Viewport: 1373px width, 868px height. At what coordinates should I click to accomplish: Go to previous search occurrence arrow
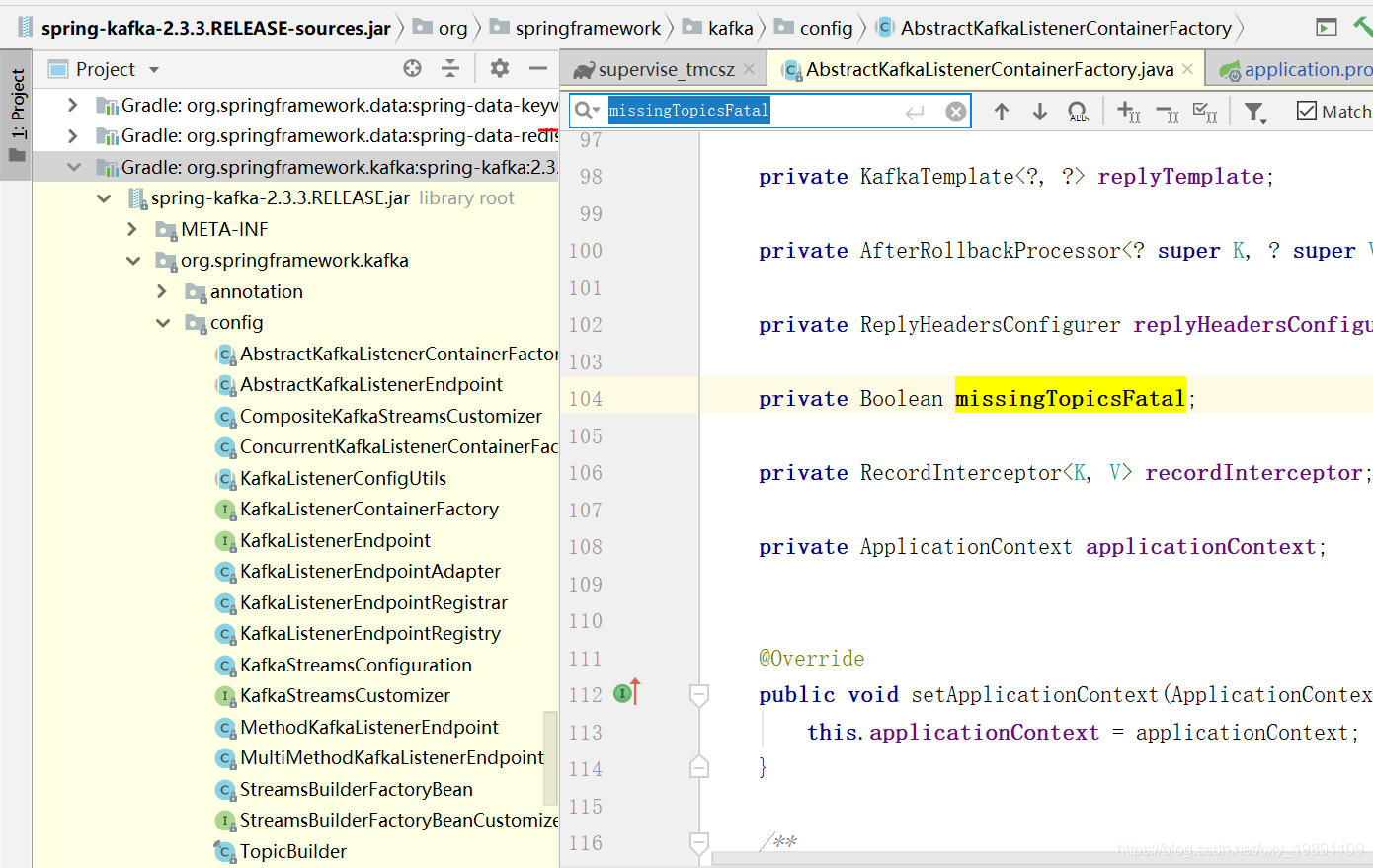[x=1002, y=112]
